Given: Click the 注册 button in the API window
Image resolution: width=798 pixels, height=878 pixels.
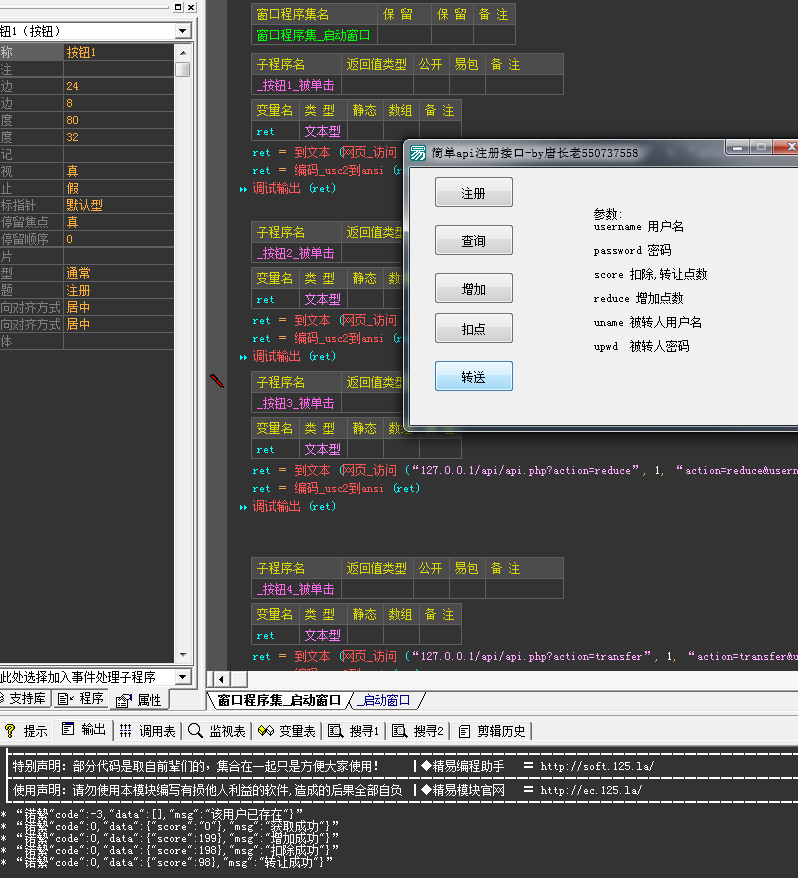Looking at the screenshot, I should click(x=473, y=193).
